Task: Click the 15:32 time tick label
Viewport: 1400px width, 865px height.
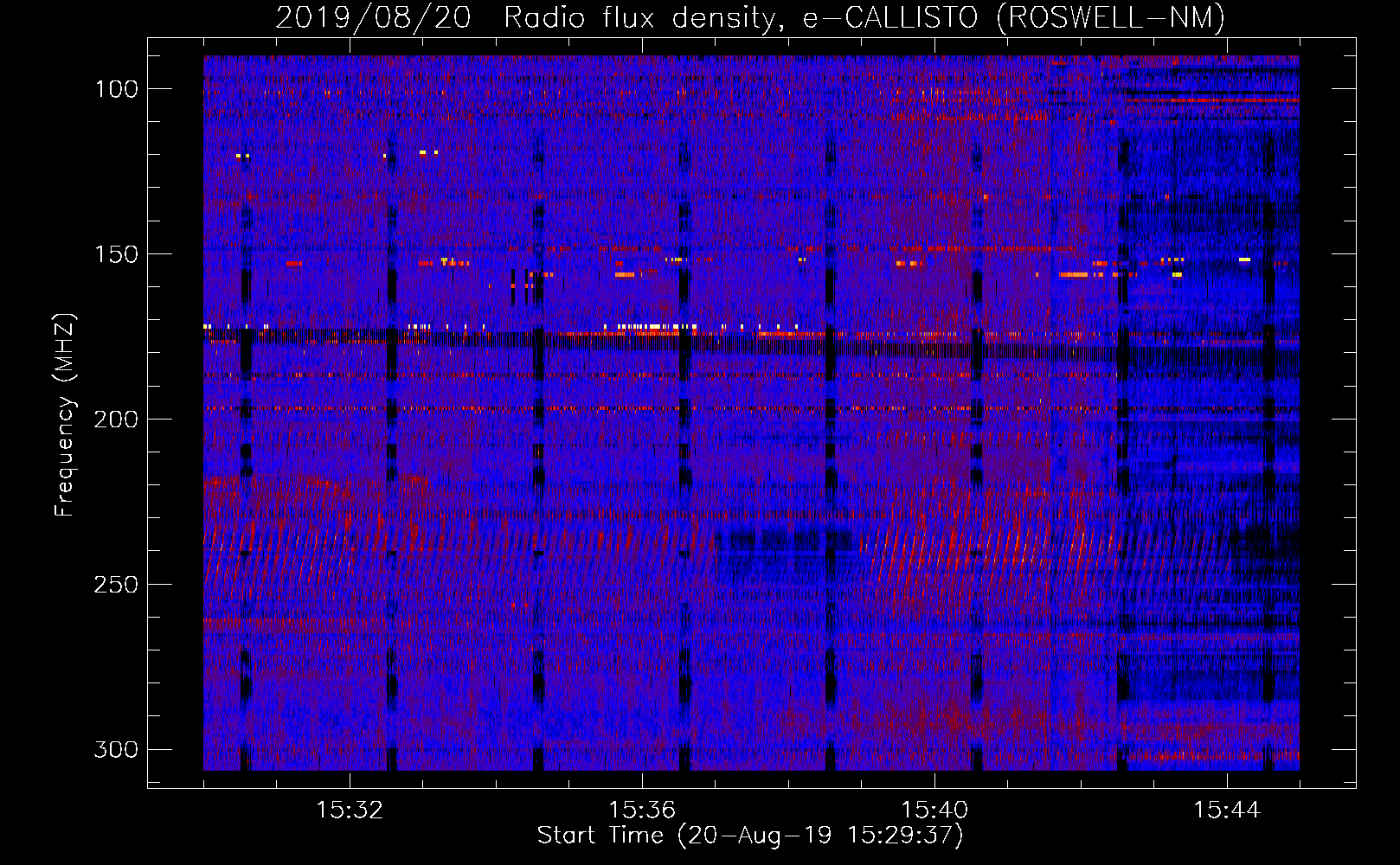Action: coord(350,811)
